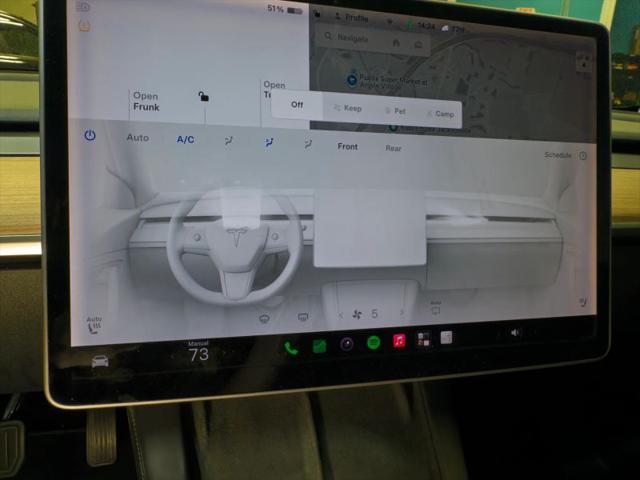Tap the unlock padlock icon on the car

coord(203,96)
